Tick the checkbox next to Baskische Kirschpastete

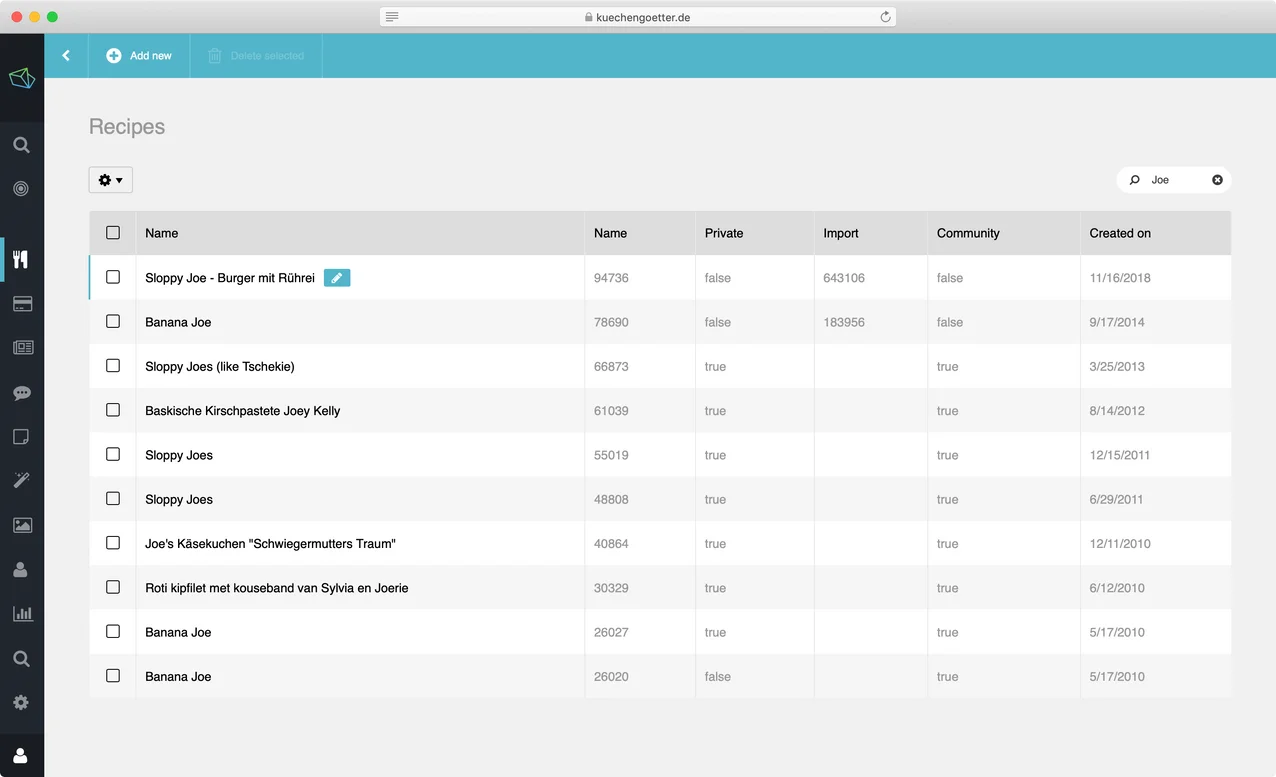(x=113, y=410)
